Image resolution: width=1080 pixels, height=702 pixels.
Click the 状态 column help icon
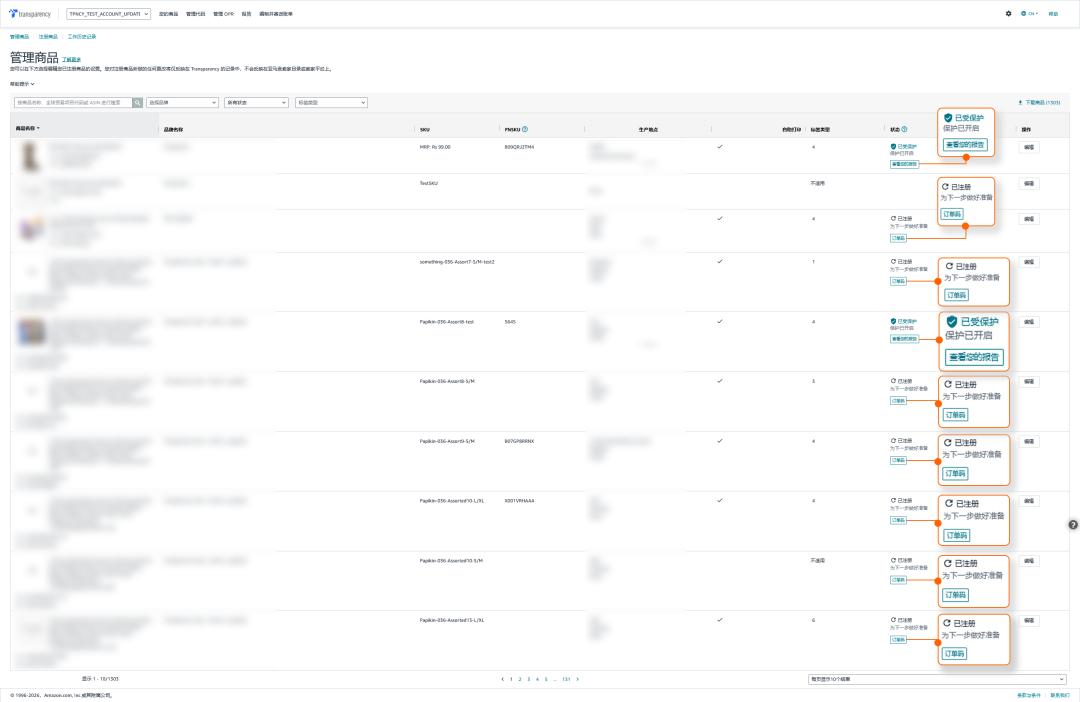coord(904,129)
